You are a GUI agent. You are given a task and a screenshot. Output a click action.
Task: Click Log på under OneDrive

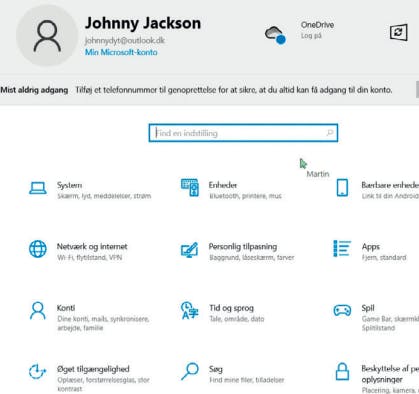[311, 36]
